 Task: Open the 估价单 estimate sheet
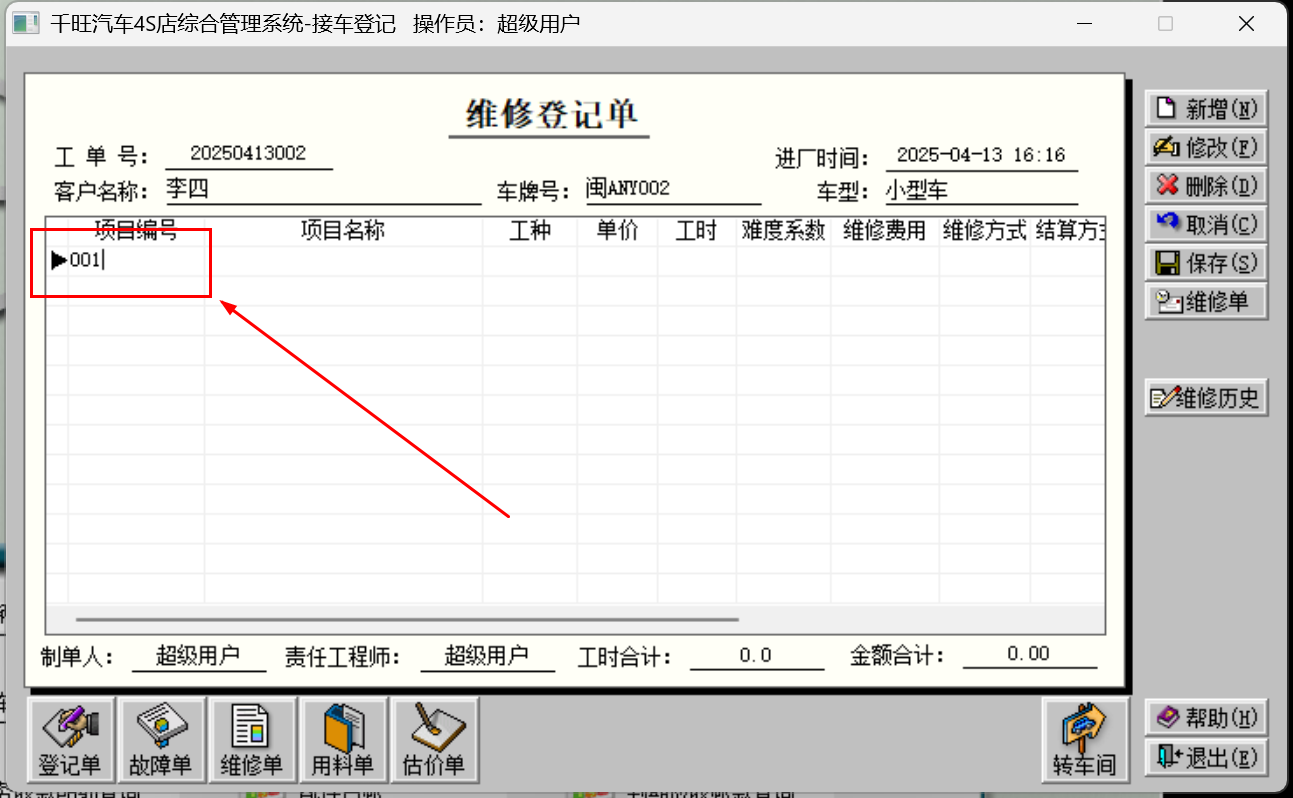pos(434,740)
